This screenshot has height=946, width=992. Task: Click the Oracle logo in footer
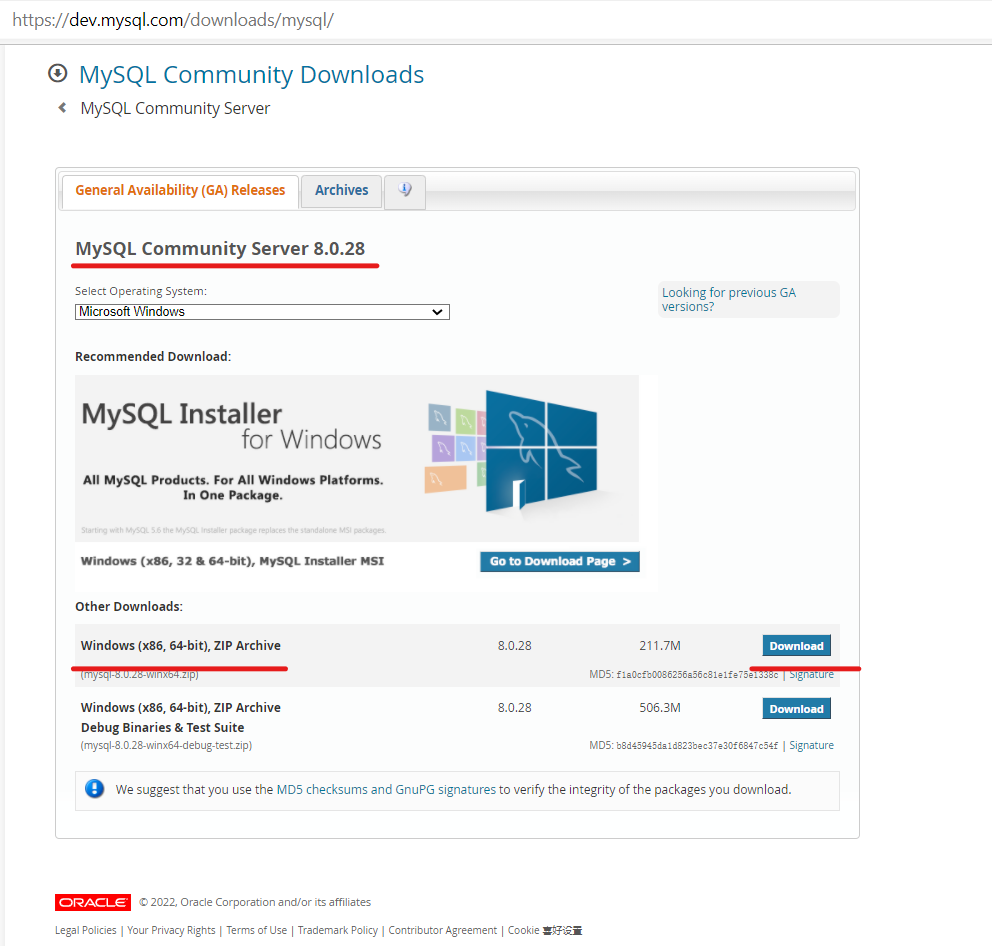coord(93,902)
